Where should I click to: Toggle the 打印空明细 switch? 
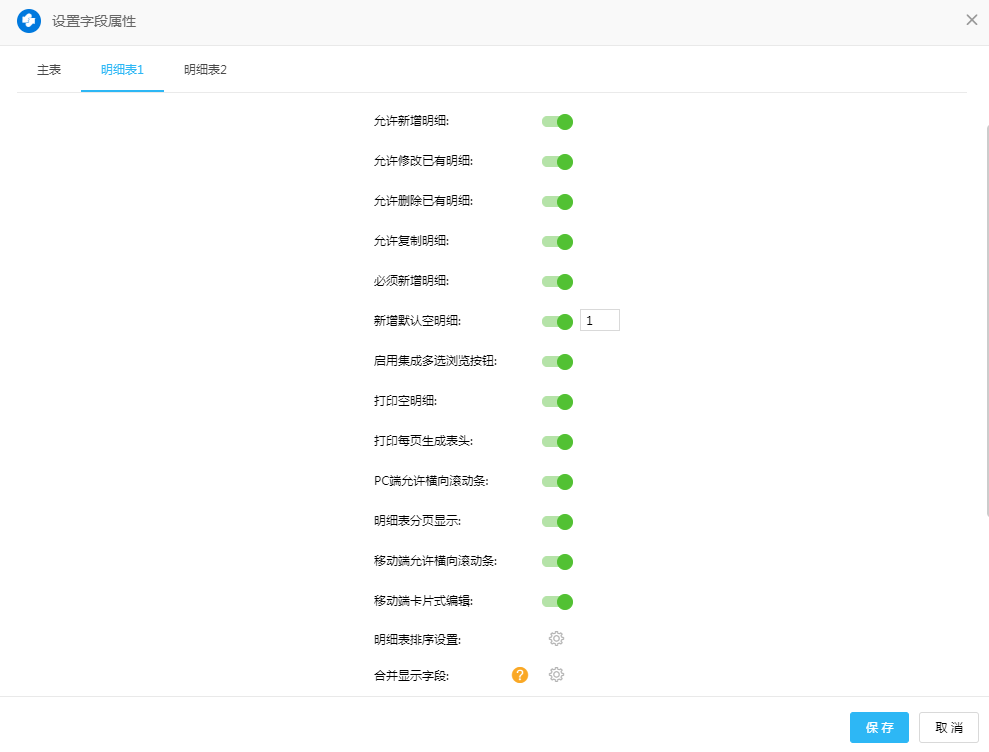[557, 402]
